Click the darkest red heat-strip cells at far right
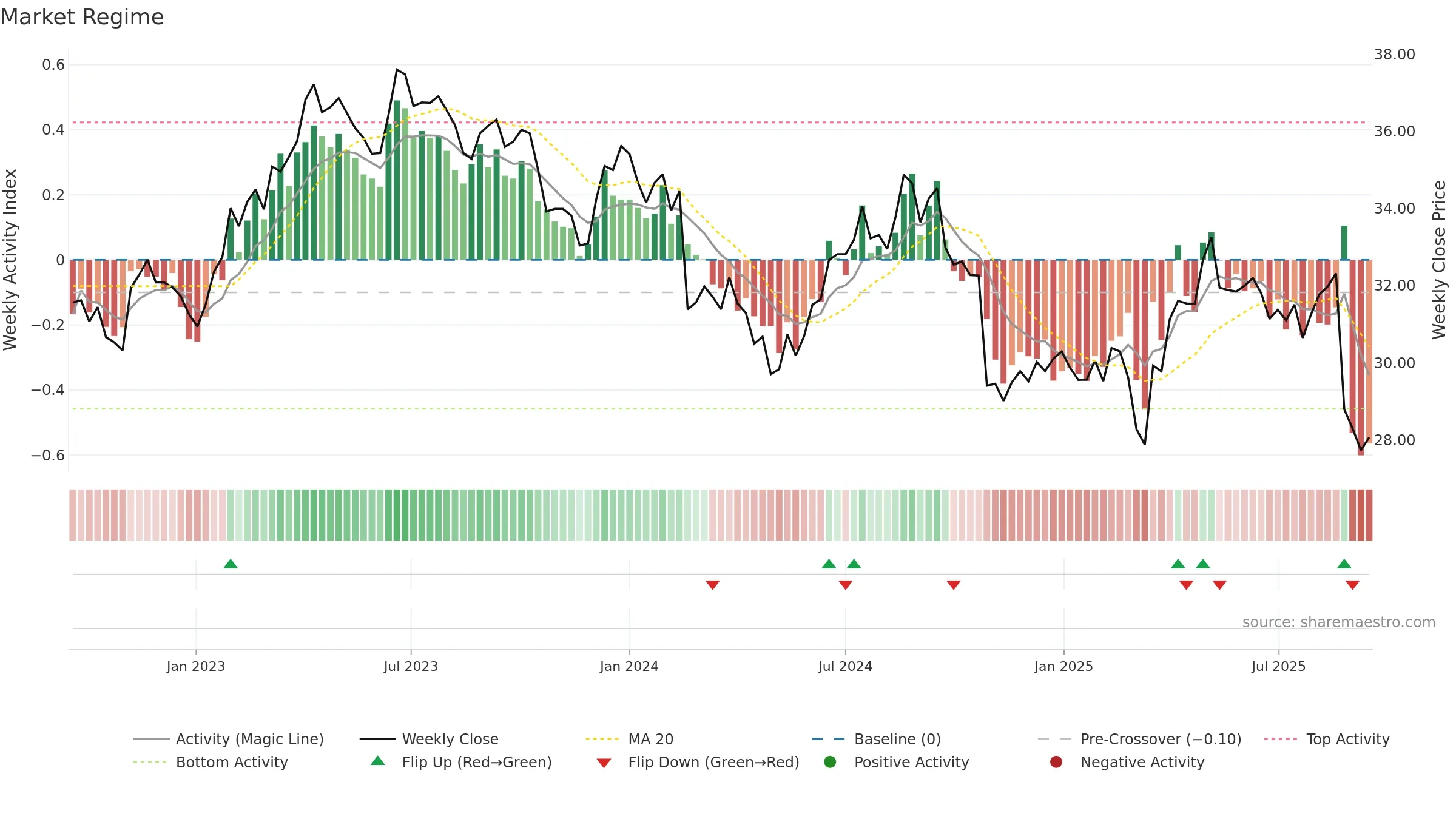The image size is (1456, 819). click(x=1361, y=515)
